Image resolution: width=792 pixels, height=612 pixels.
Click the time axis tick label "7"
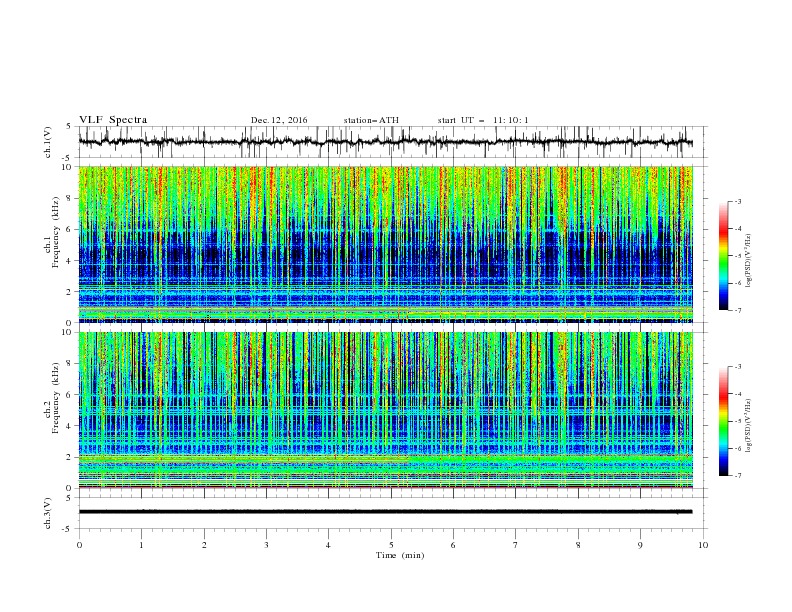(516, 545)
